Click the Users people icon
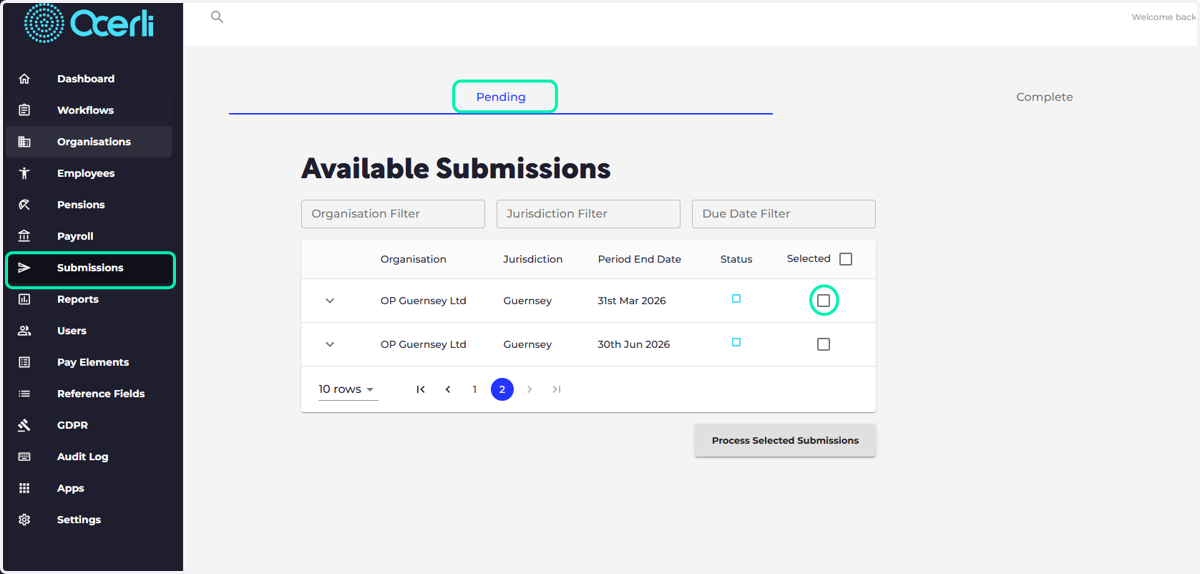Viewport: 1200px width, 574px height. tap(25, 331)
